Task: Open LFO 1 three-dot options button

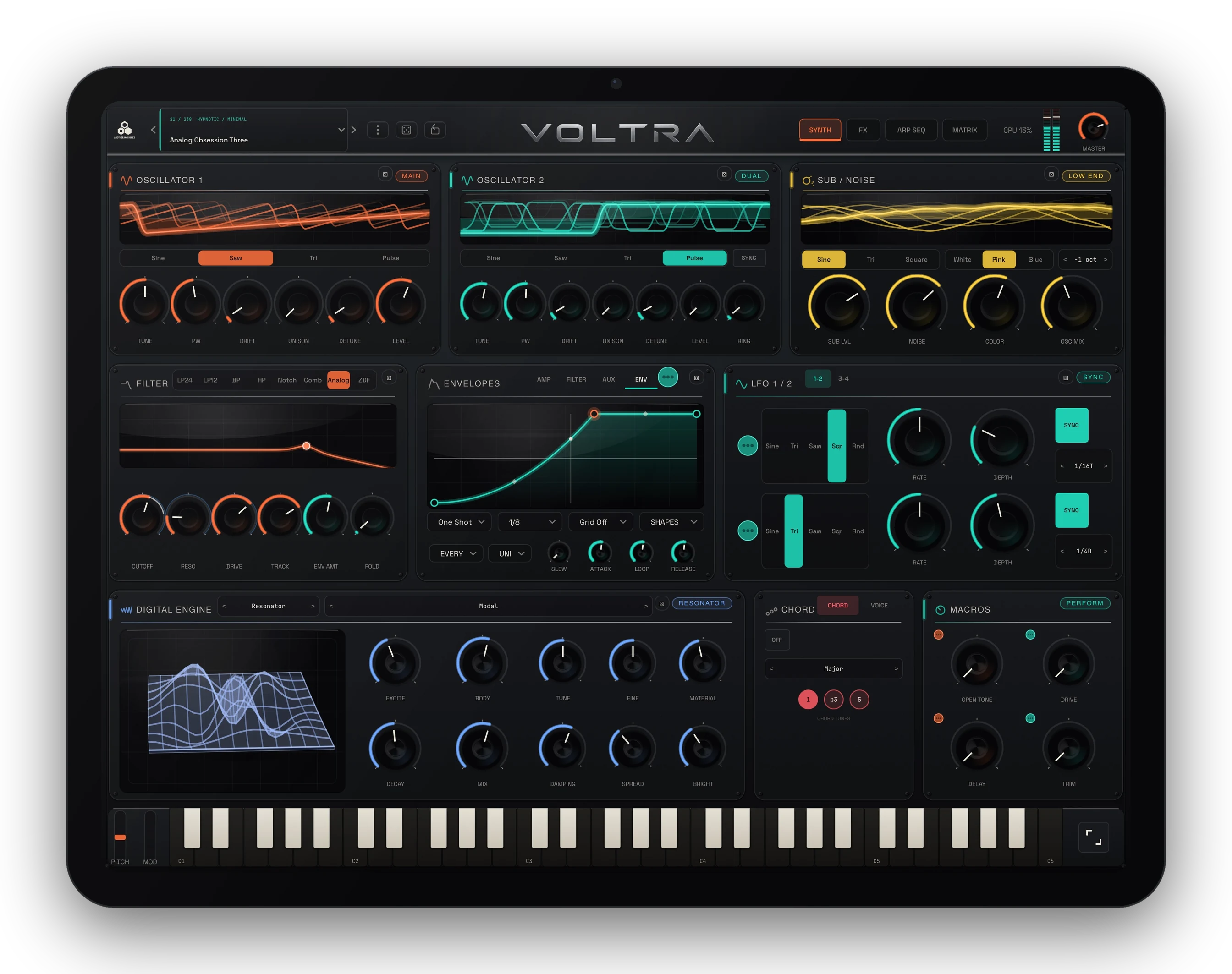Action: coord(748,446)
